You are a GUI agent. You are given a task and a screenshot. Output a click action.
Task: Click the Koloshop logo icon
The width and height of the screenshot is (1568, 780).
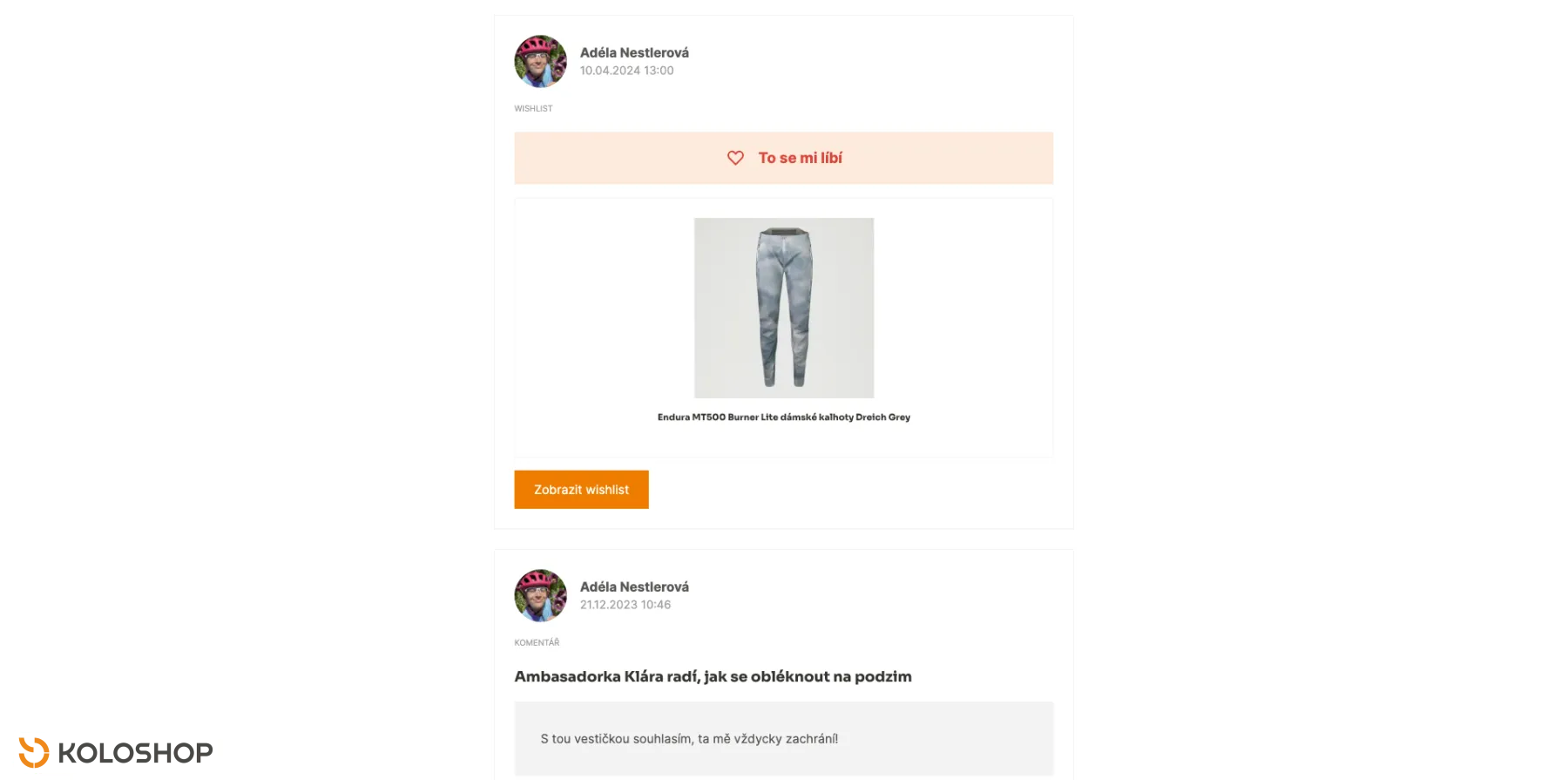coord(34,752)
